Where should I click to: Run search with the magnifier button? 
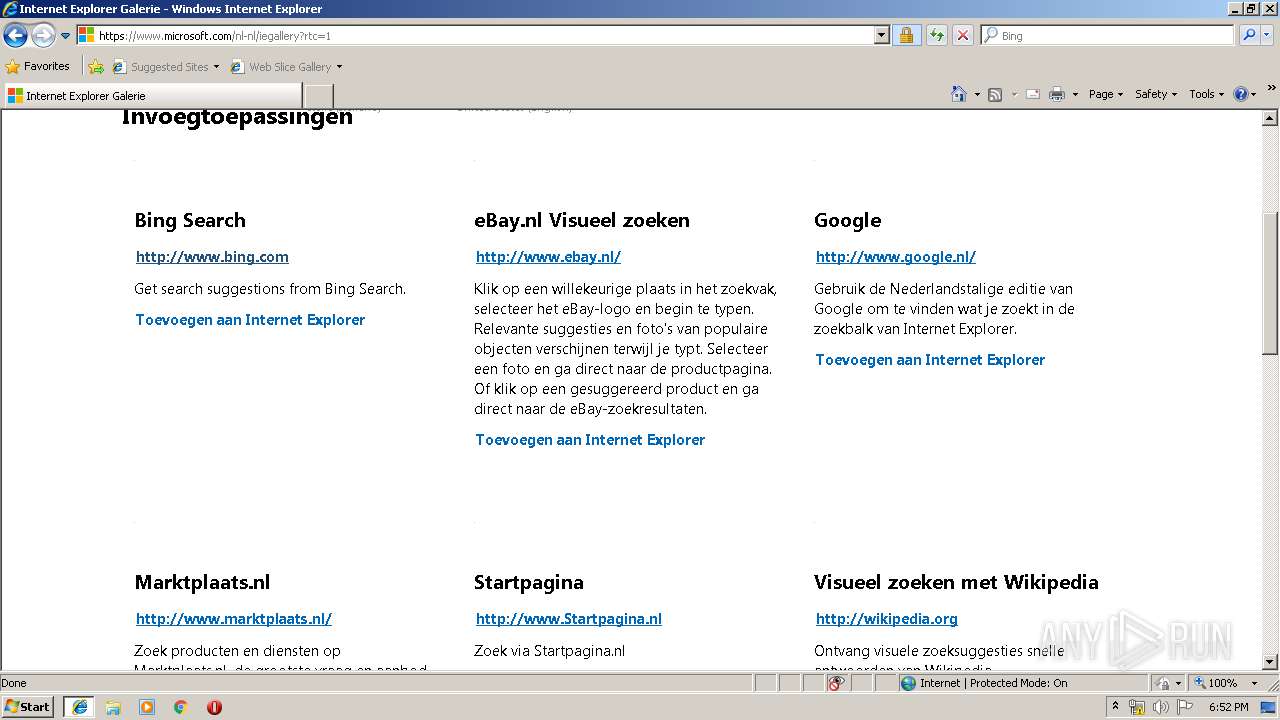1247,35
